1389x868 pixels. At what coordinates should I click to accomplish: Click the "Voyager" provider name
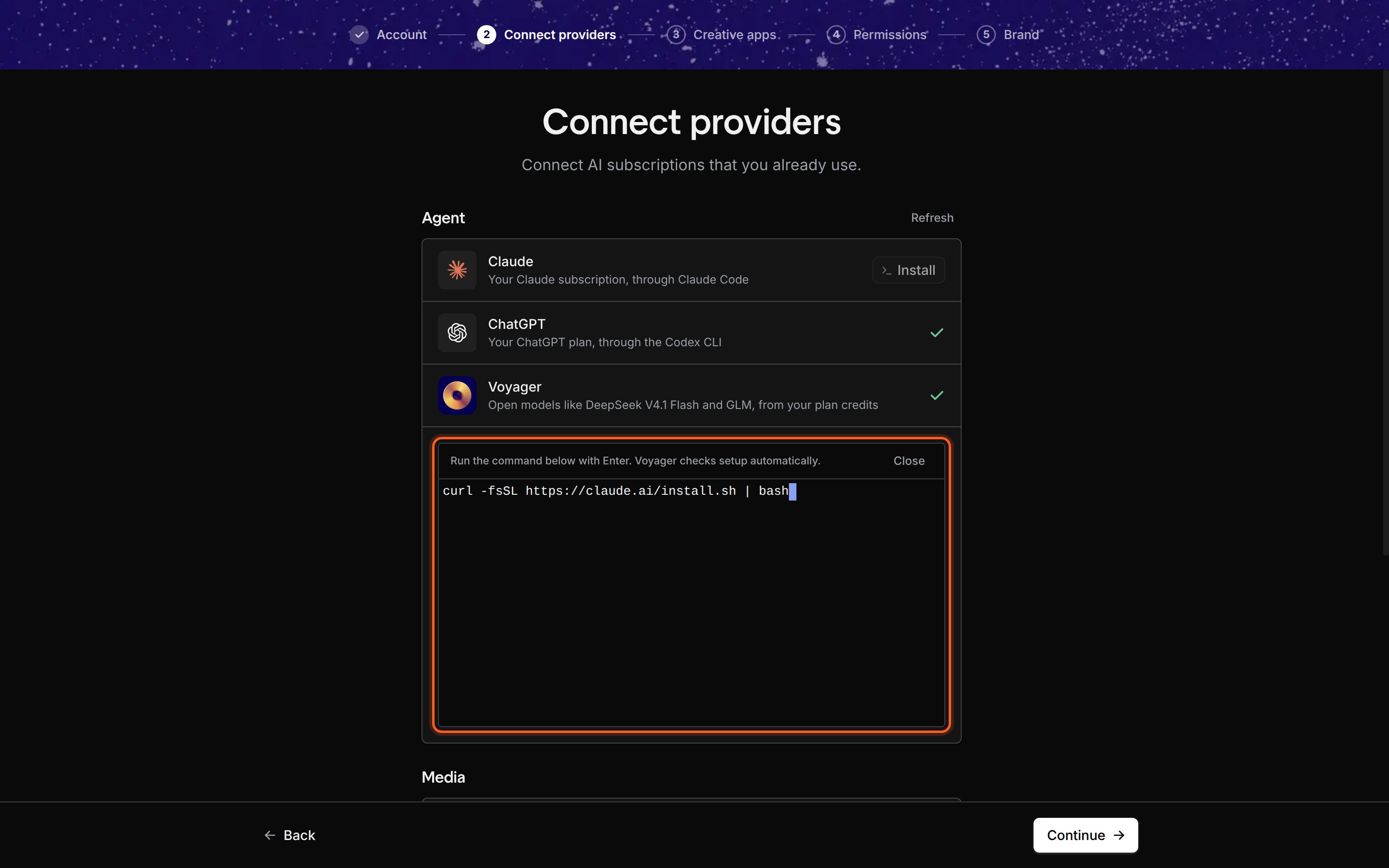pyautogui.click(x=514, y=387)
